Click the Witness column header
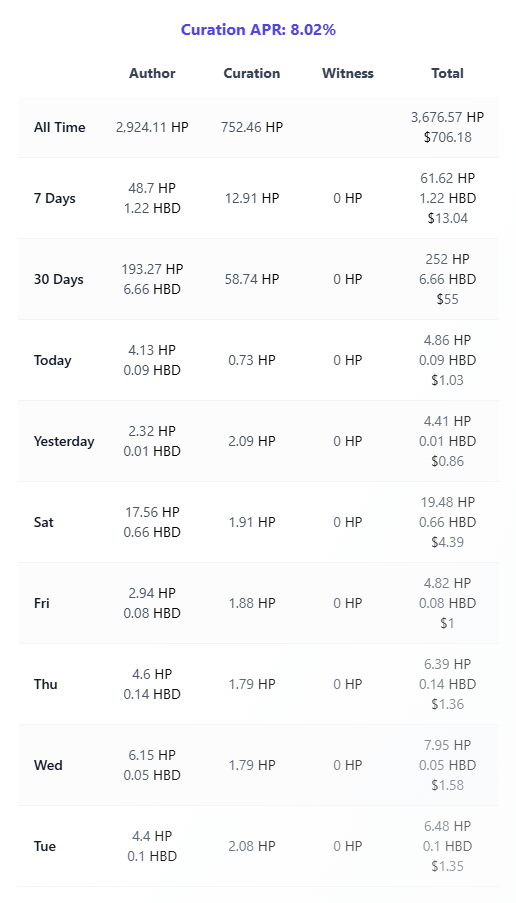Screen dimensions: 516x903 (x=348, y=73)
